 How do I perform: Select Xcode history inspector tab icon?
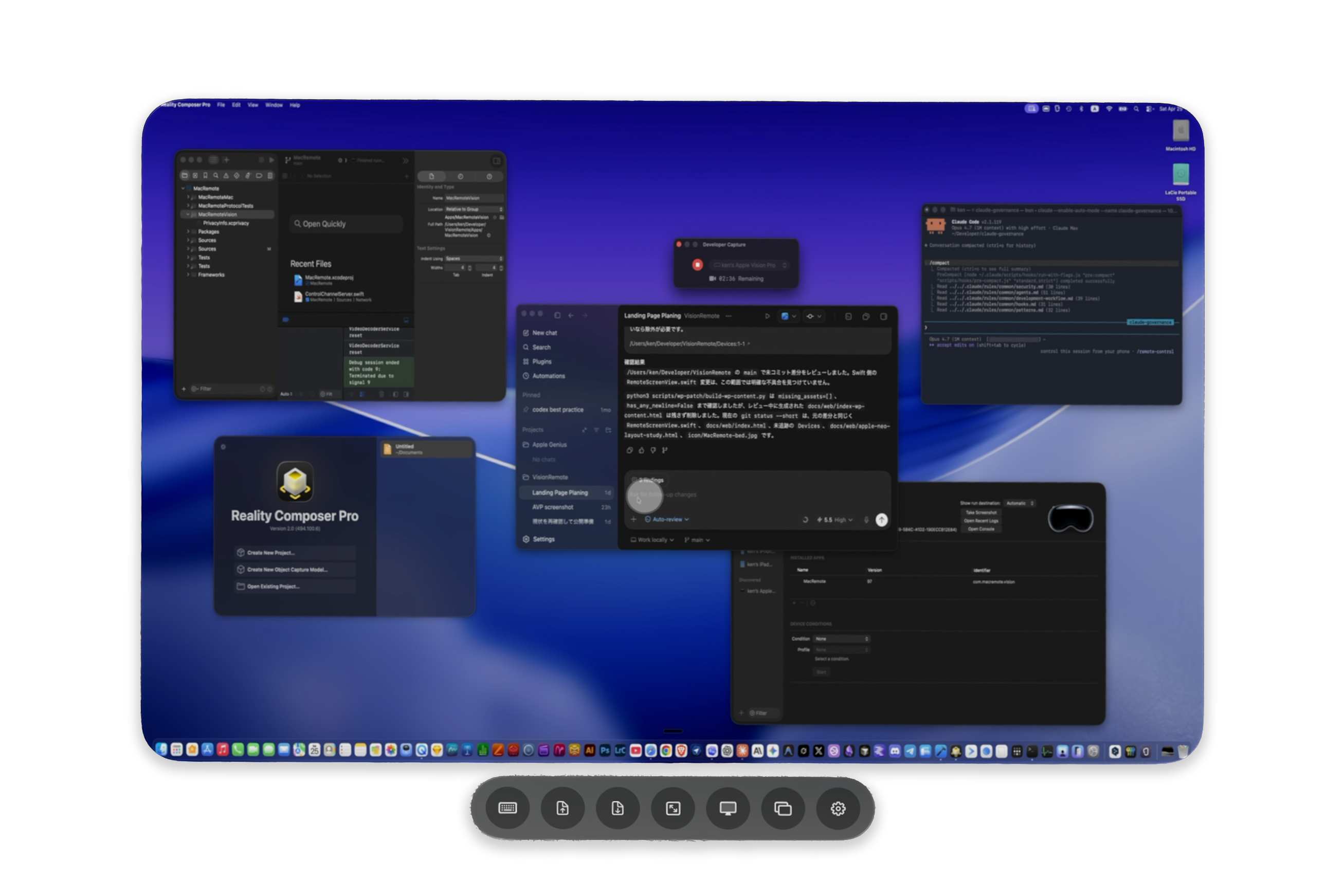click(461, 176)
